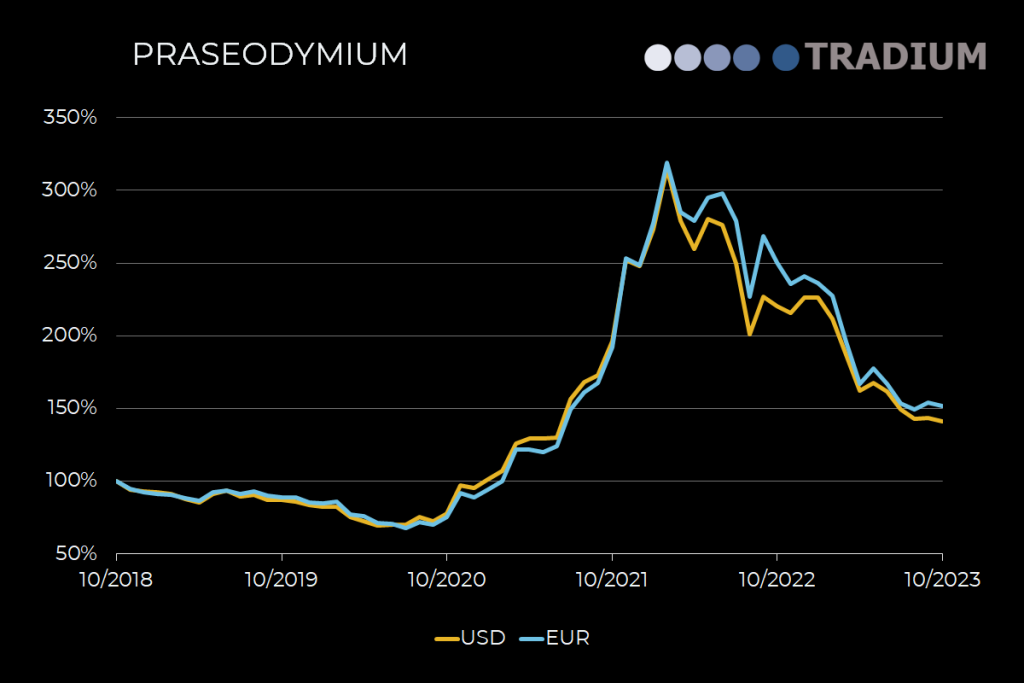1024x683 pixels.
Task: Click the fourth blue logo circle
Action: click(x=746, y=57)
